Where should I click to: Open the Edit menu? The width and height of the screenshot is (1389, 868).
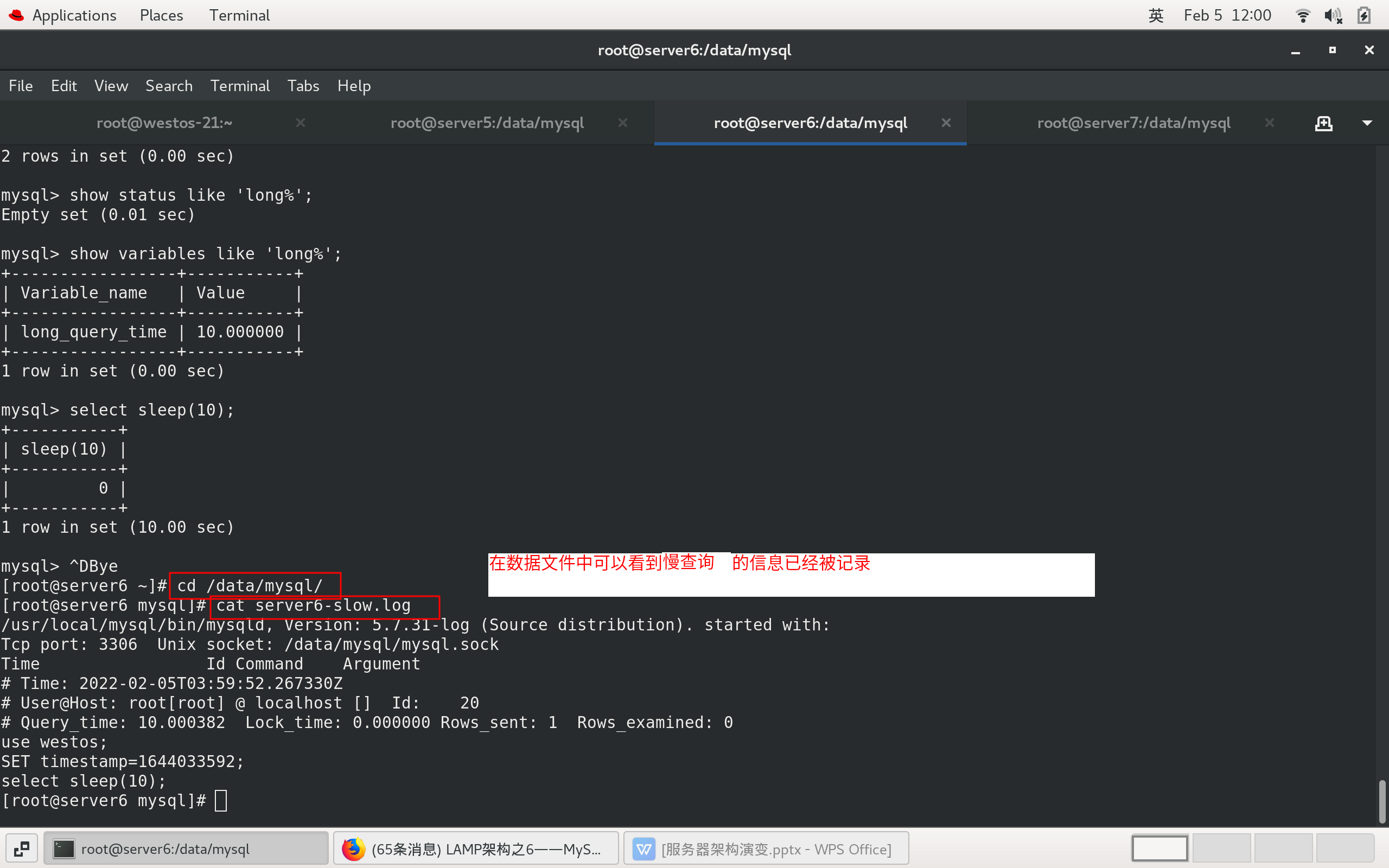pos(63,86)
